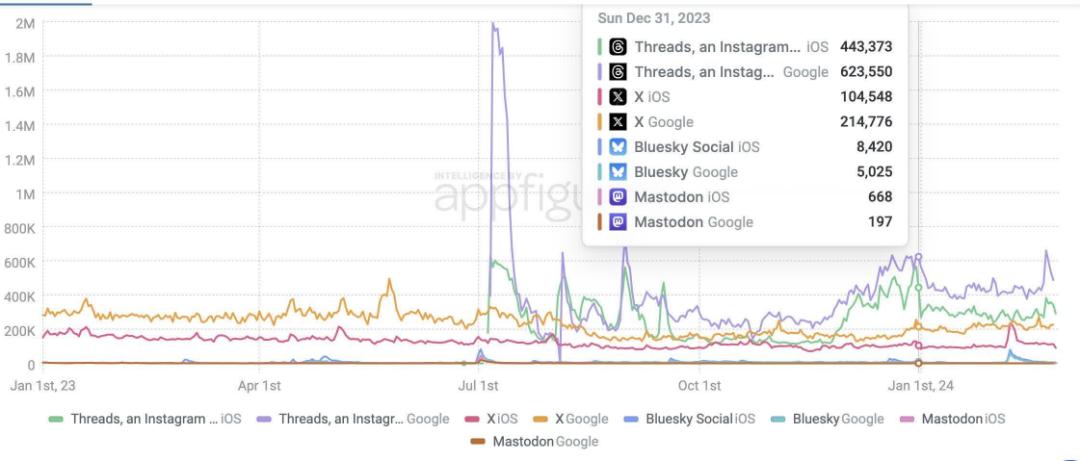
Task: Click the Mastodon iOS app icon
Action: click(619, 197)
